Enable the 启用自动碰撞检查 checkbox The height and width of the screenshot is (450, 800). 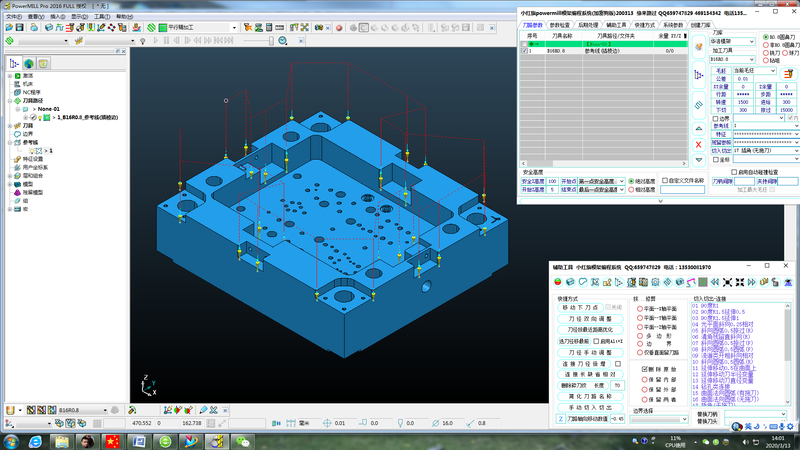(x=734, y=172)
